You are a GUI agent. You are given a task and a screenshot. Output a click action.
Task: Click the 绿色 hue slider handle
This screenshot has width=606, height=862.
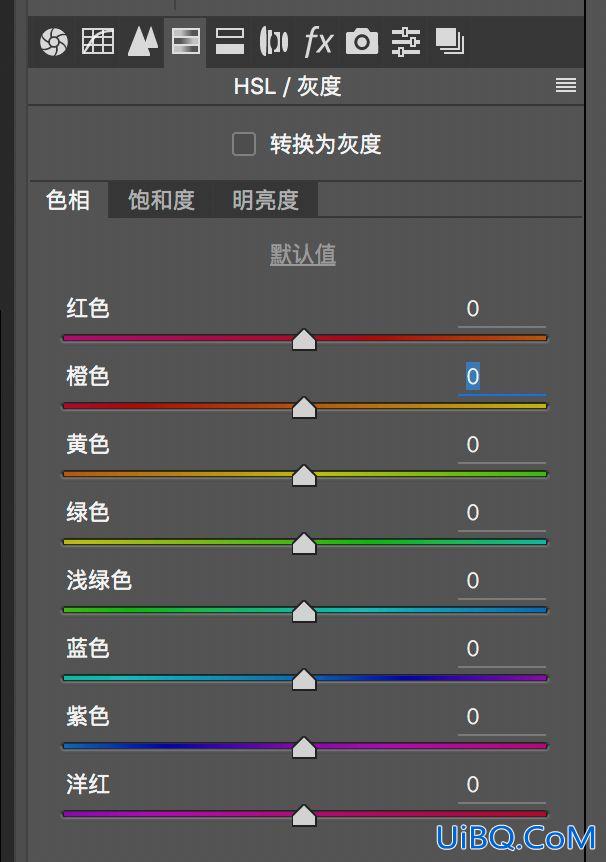click(x=304, y=544)
